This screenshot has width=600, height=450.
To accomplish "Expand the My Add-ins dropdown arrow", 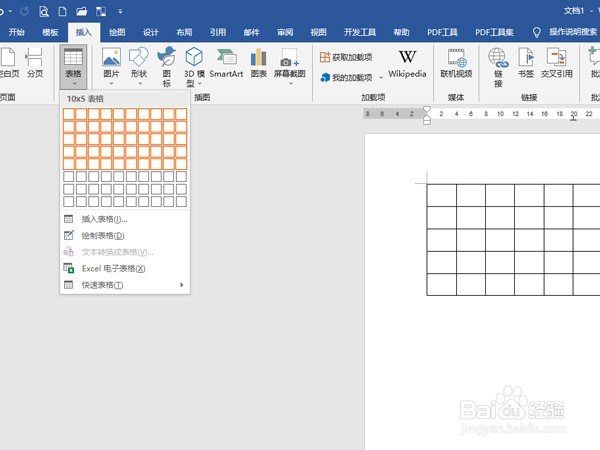I will coord(381,78).
